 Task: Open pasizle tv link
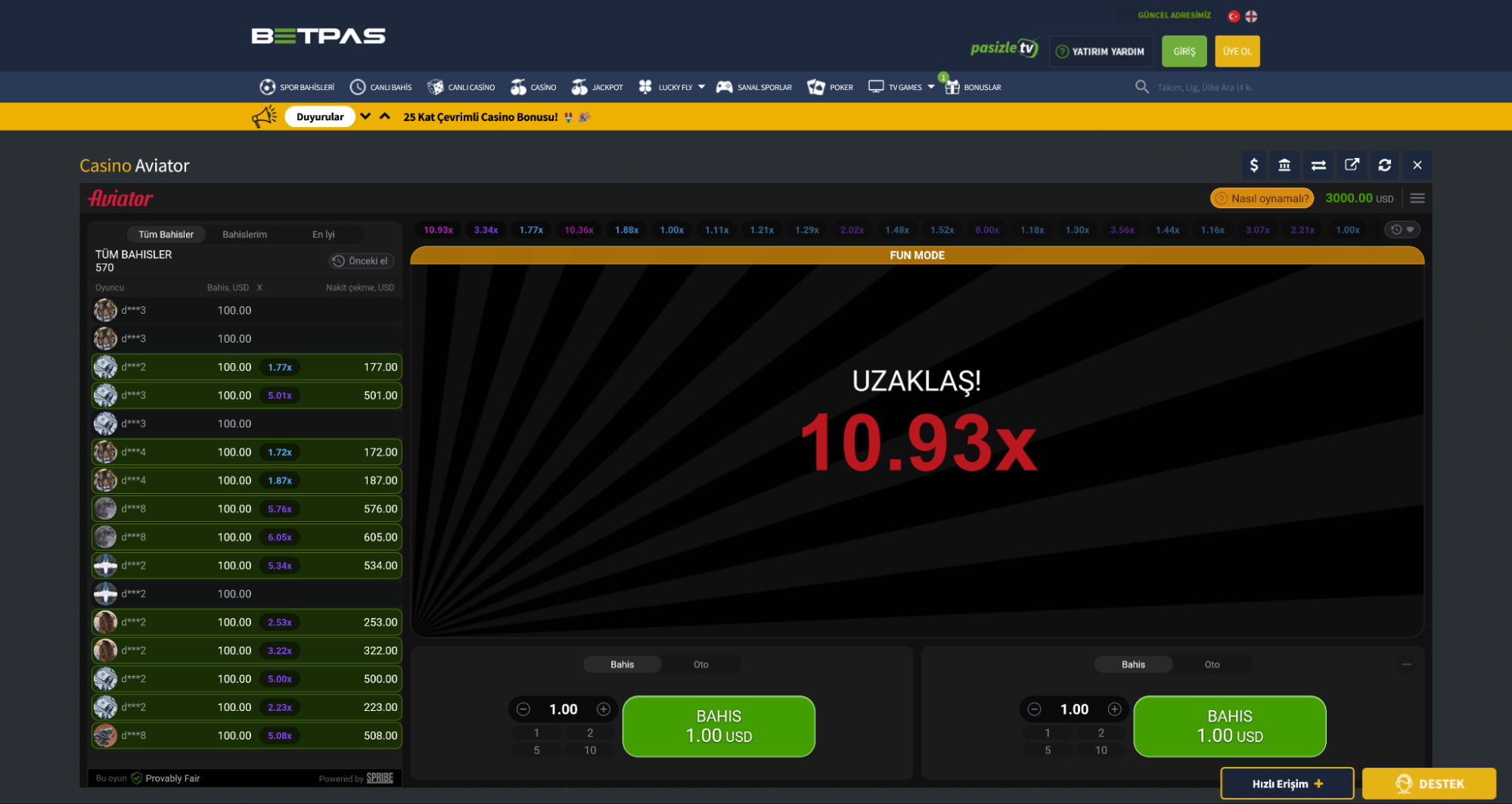pos(1004,48)
